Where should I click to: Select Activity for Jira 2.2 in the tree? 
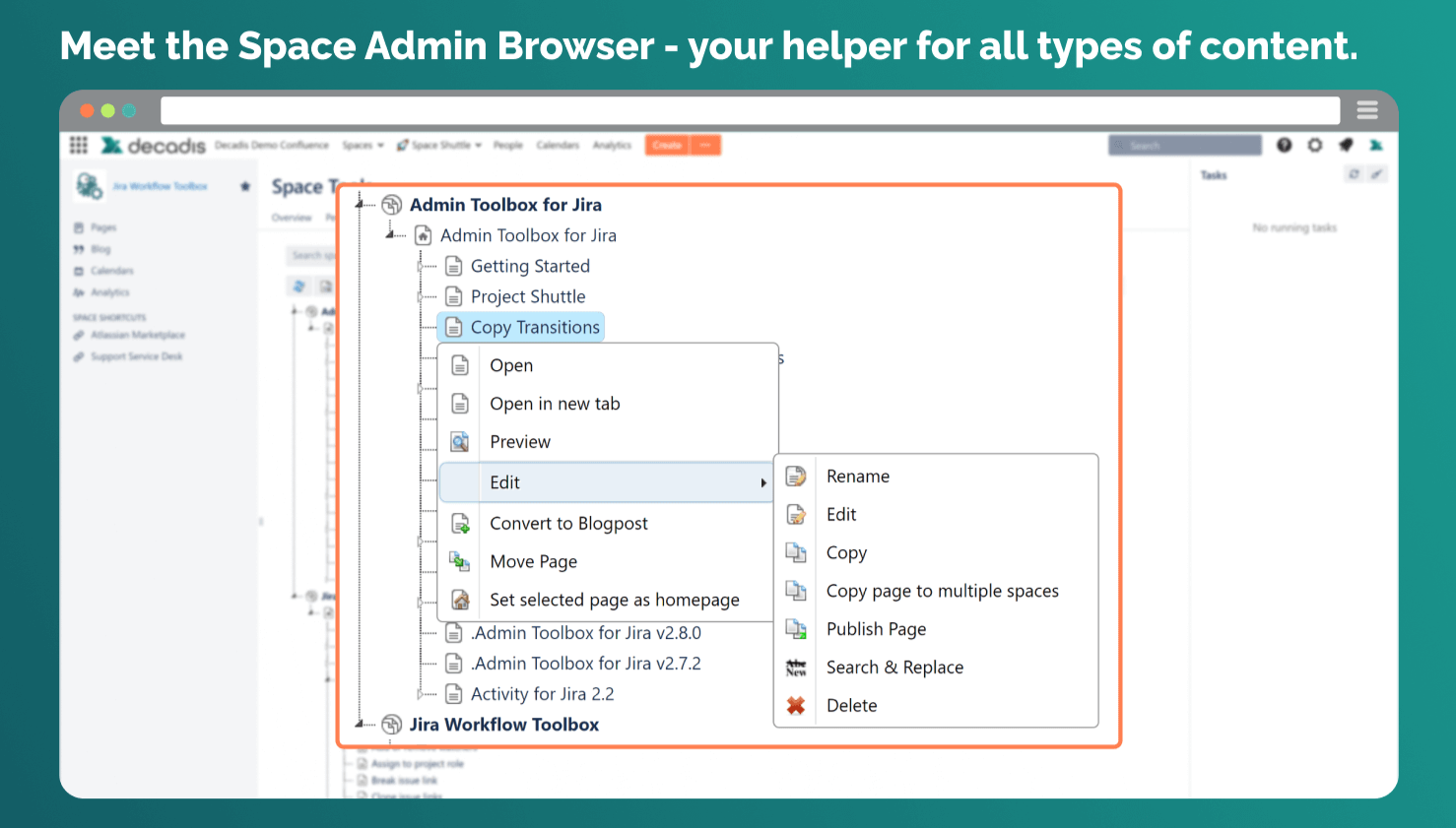click(x=542, y=694)
